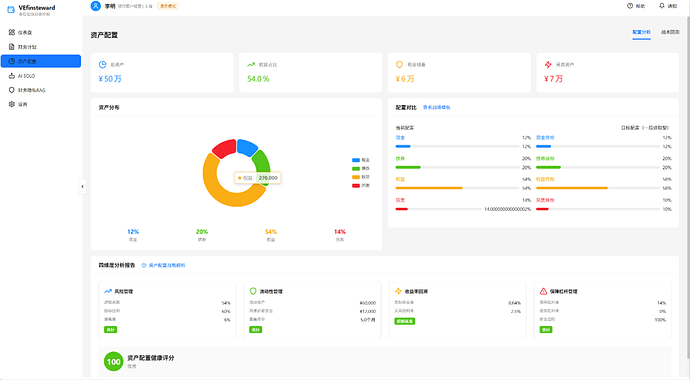The width and height of the screenshot is (690, 380).
Task: Open the 资产配置 strategy analysis link
Action: pos(163,265)
